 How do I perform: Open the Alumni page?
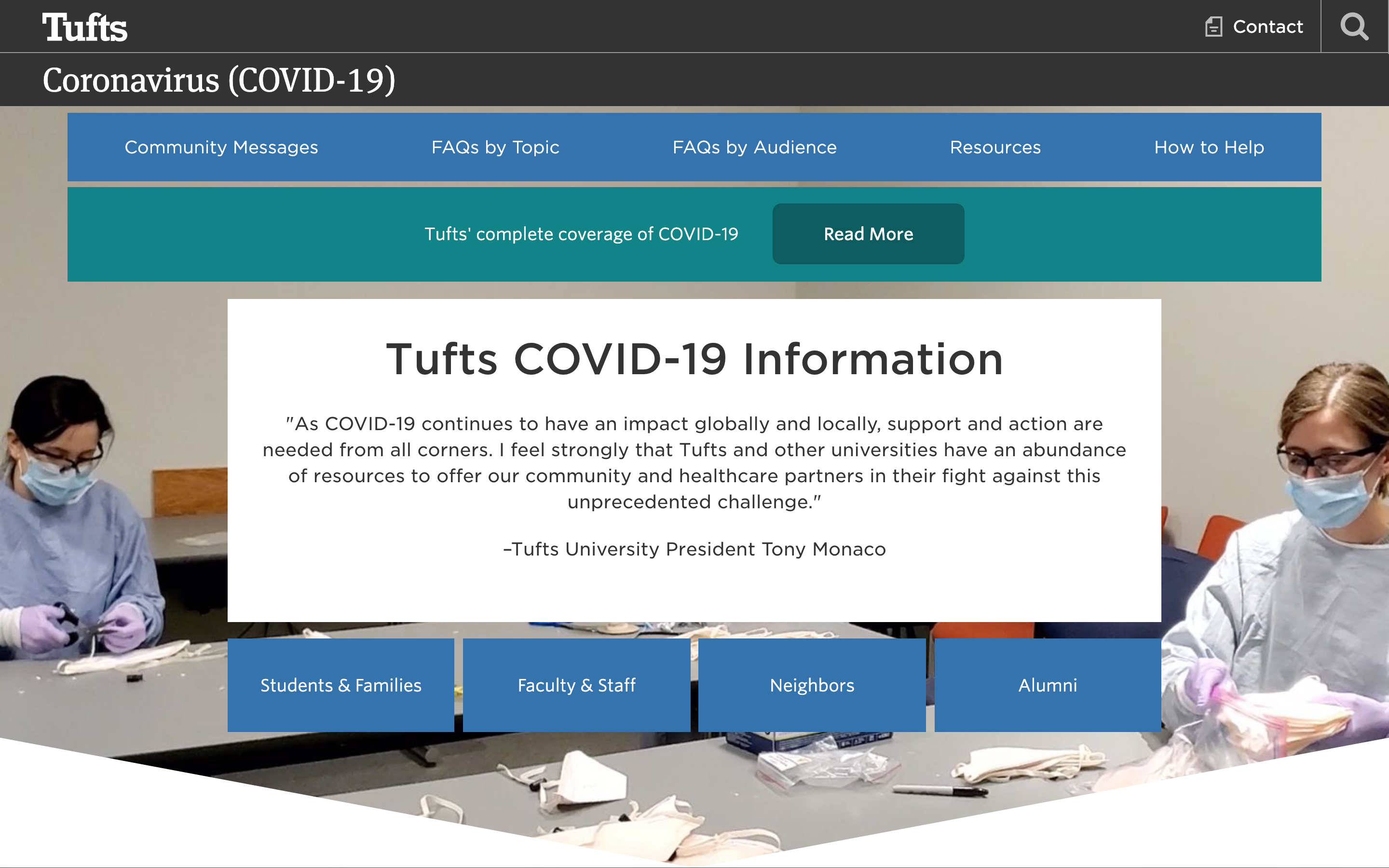point(1048,685)
